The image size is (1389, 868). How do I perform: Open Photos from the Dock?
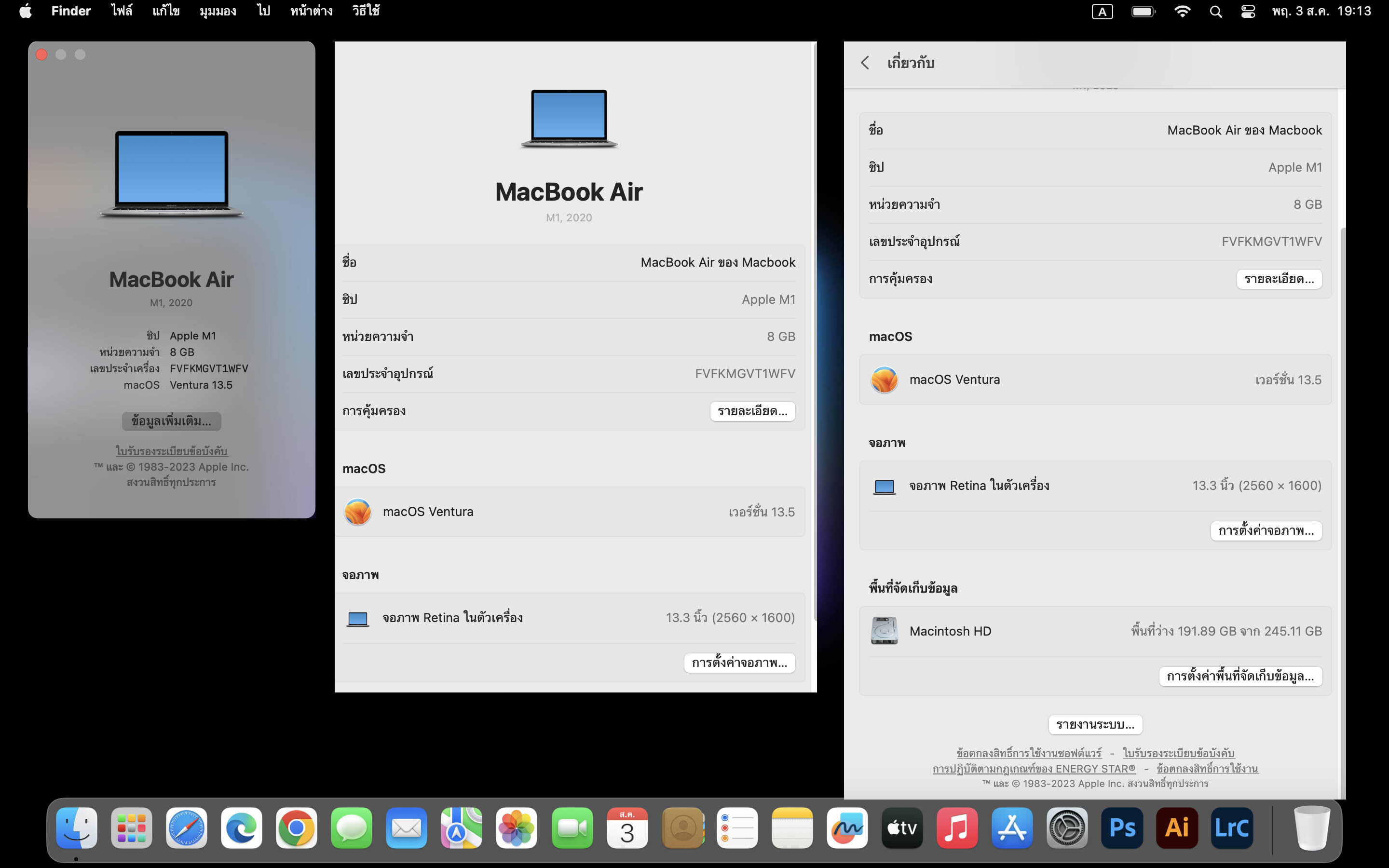[517, 828]
